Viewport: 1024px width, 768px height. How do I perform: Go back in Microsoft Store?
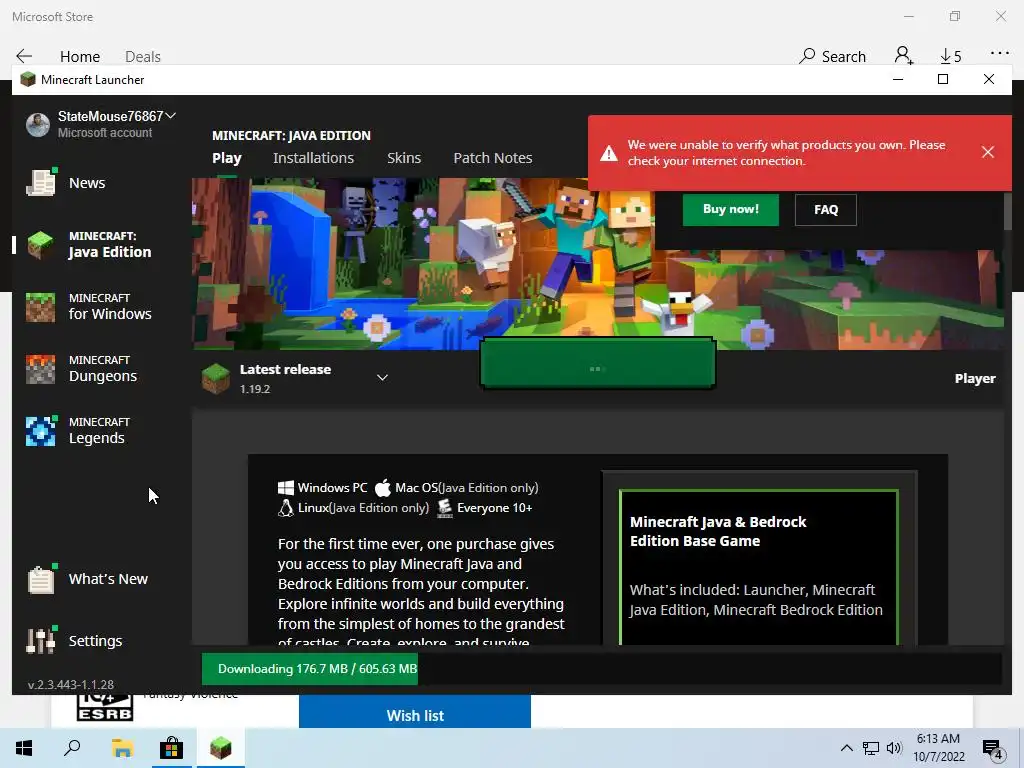(24, 56)
